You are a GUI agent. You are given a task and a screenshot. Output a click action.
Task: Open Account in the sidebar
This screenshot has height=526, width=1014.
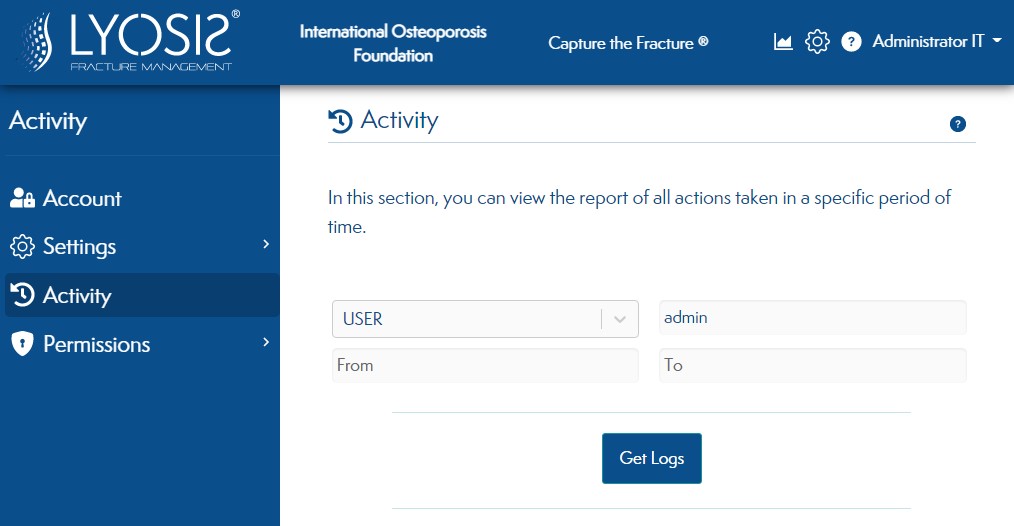(x=142, y=198)
